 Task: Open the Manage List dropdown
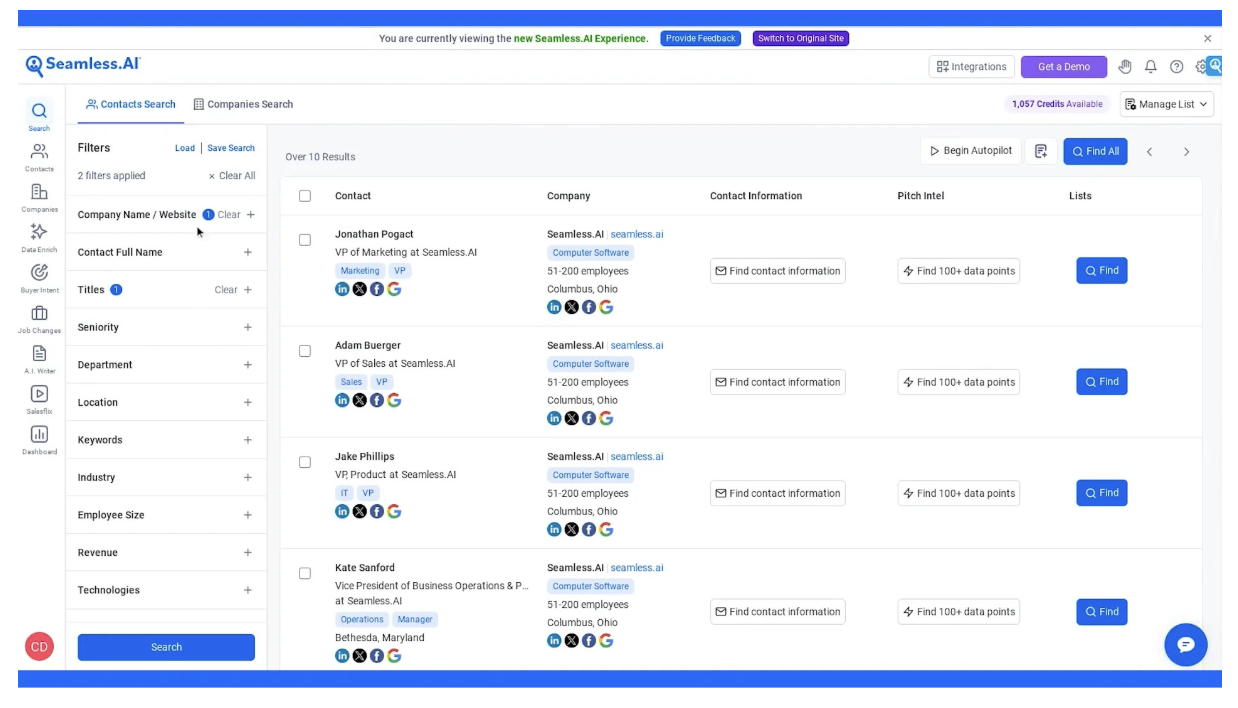[1167, 104]
